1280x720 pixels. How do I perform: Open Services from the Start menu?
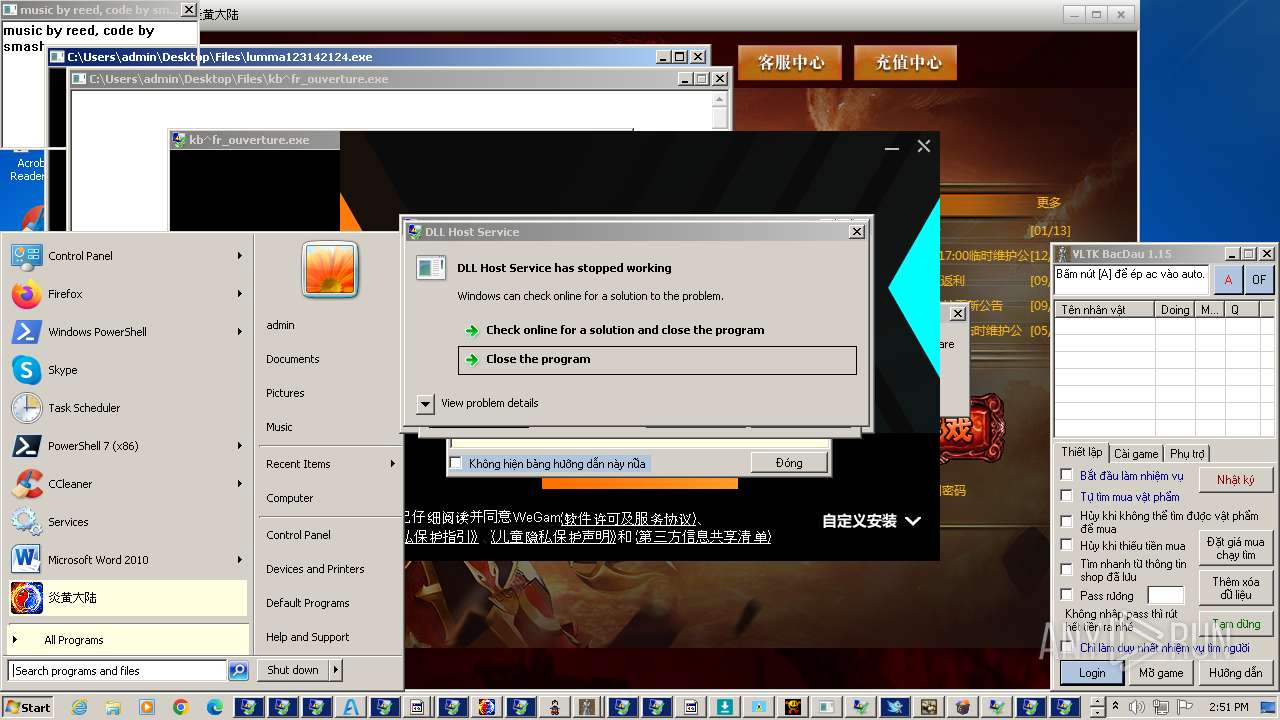[127, 522]
